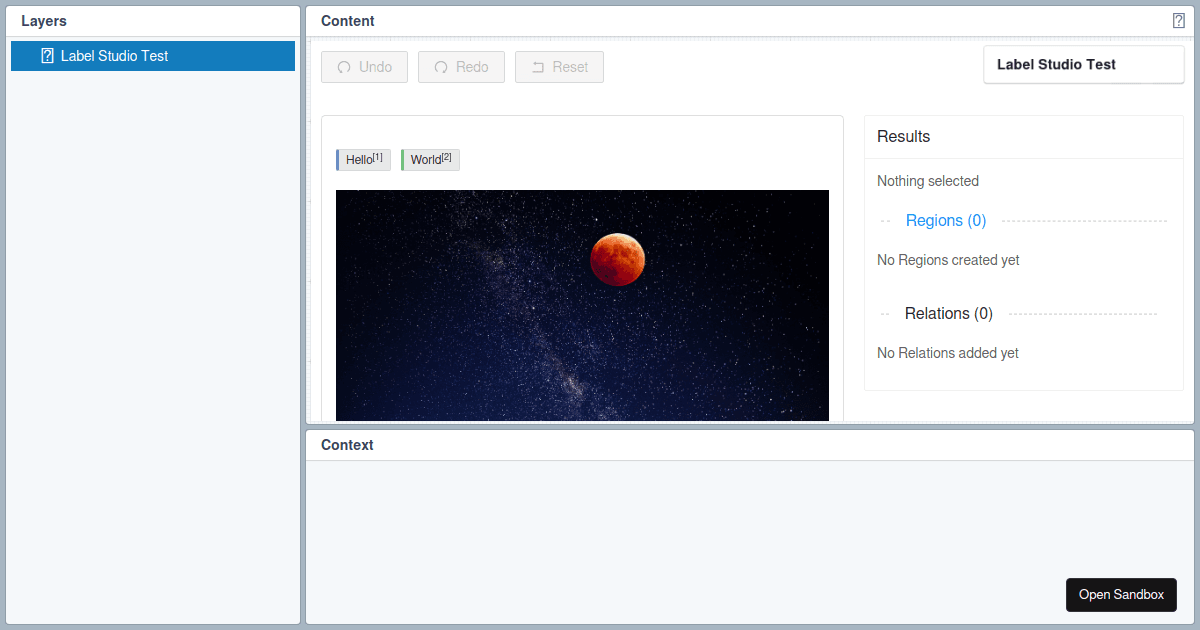
Task: Click the Open Sandbox button
Action: [x=1121, y=594]
